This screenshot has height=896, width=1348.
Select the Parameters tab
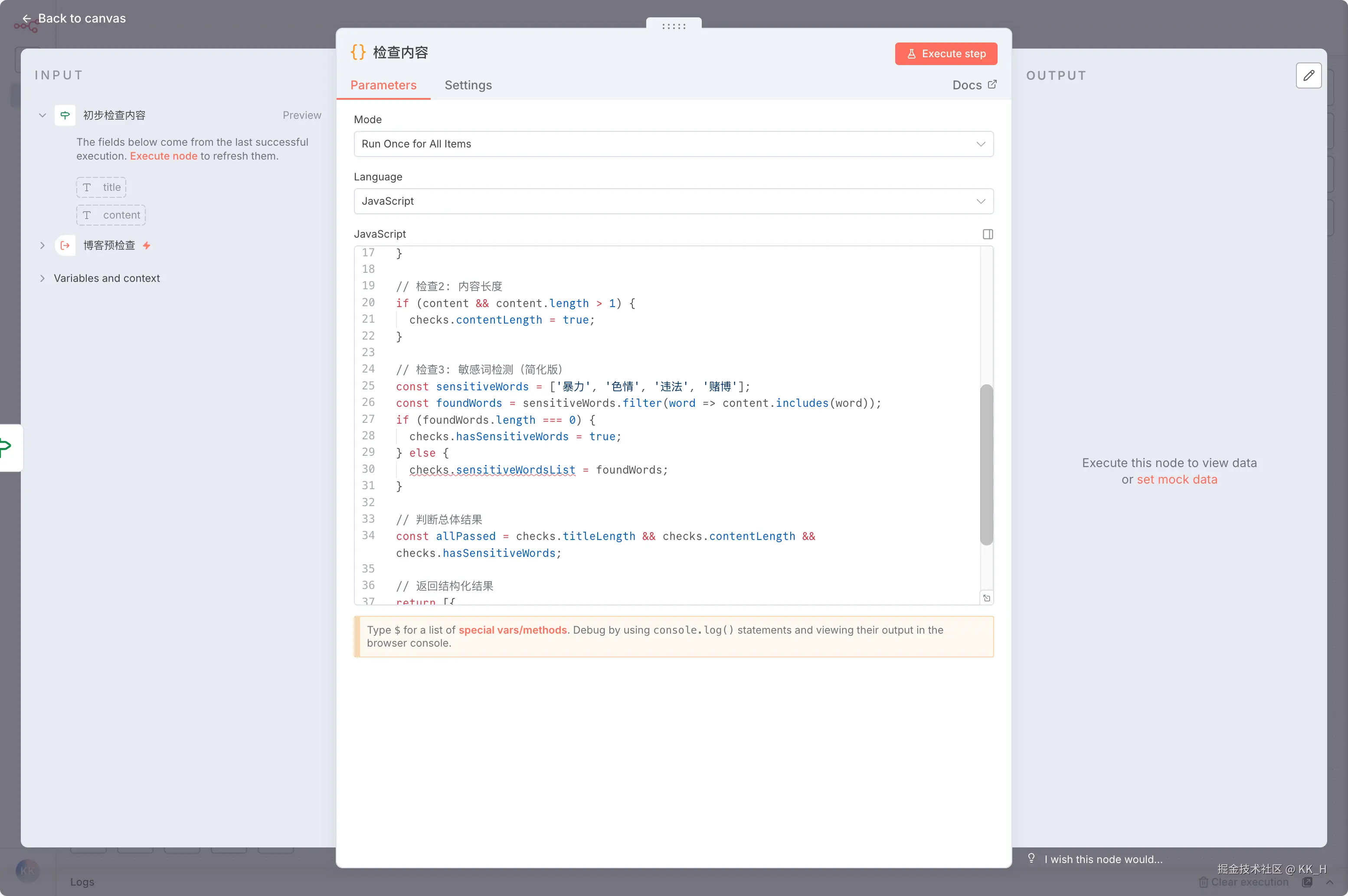point(383,85)
